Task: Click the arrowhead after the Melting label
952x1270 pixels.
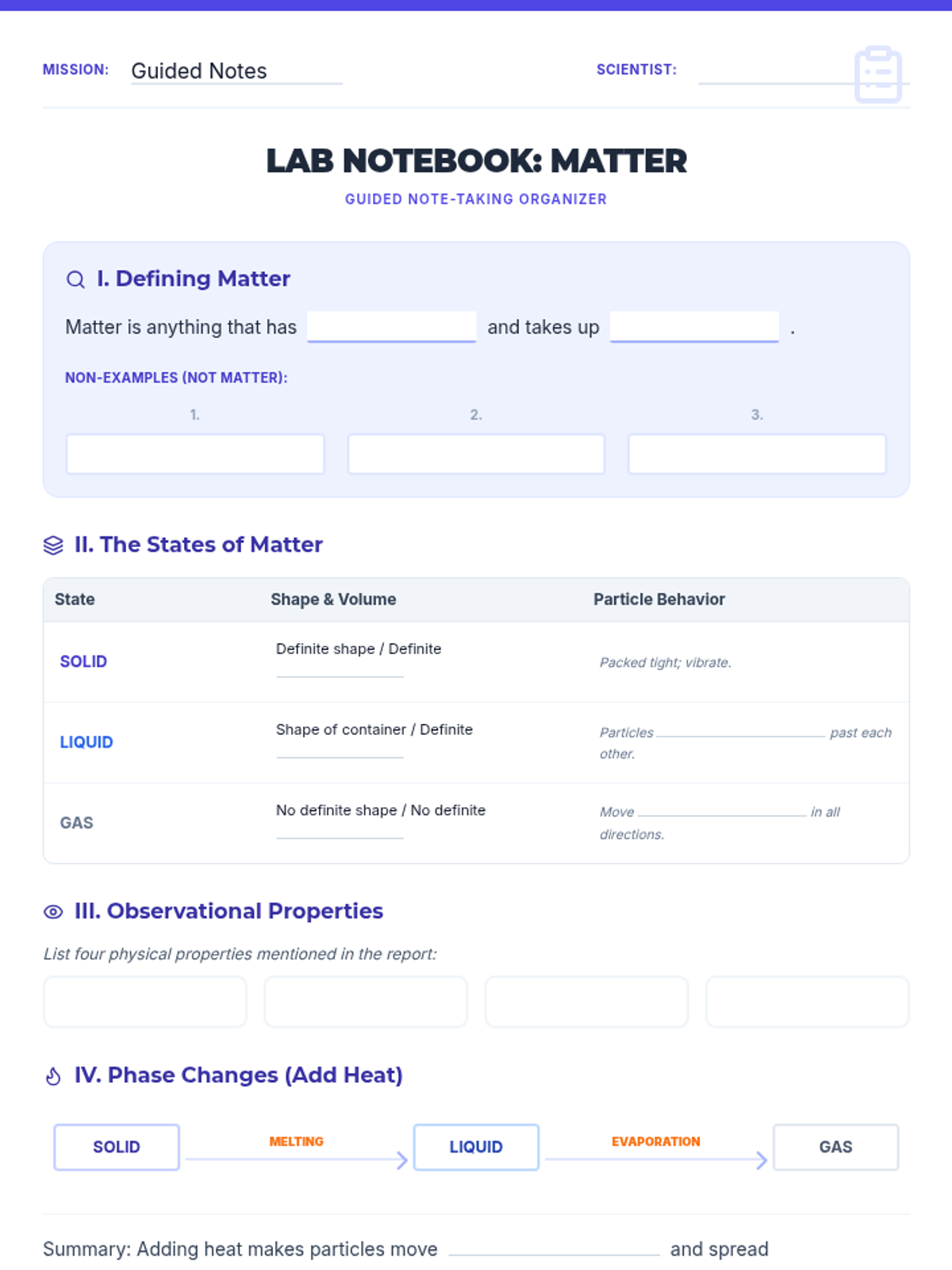Action: point(402,1160)
